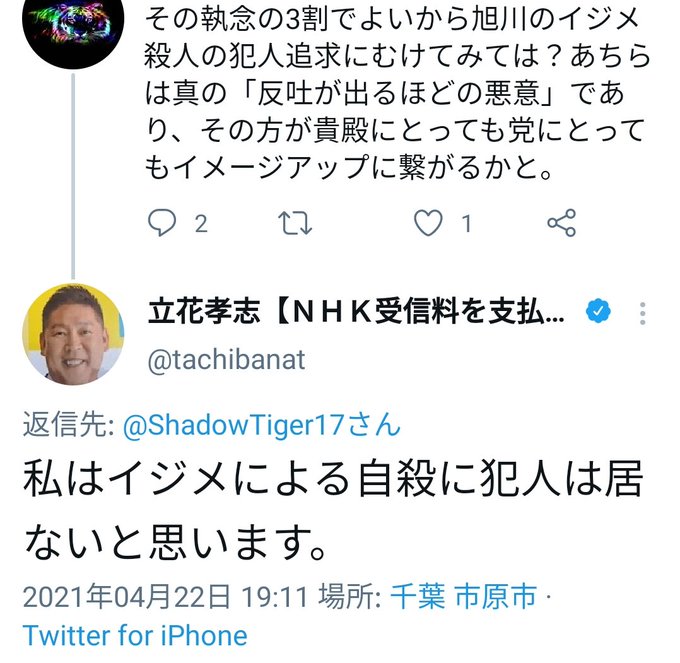
Task: Open the @ShadowTiger17 mention link
Action: click(262, 425)
